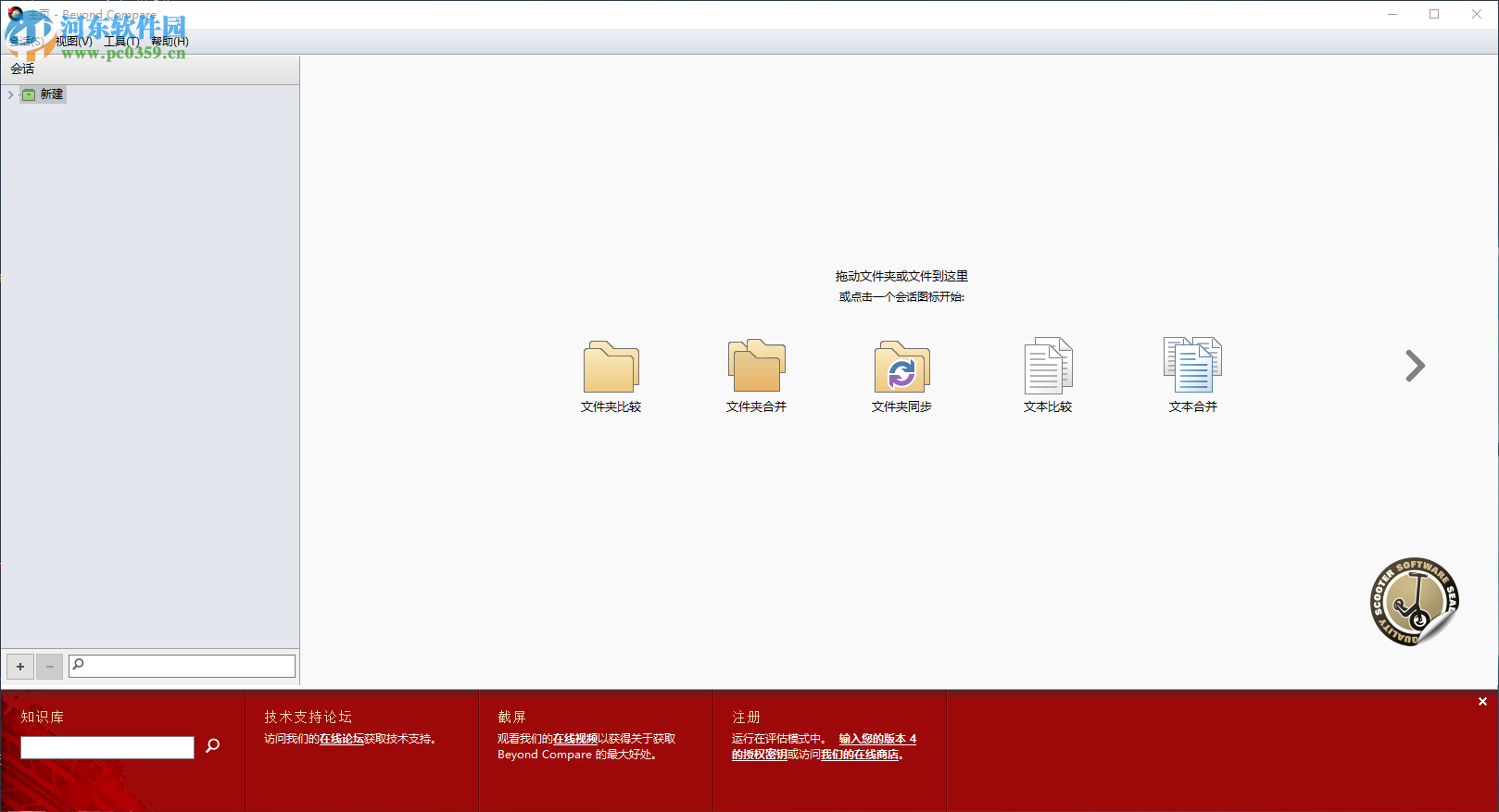This screenshot has height=812, width=1499.
Task: Click the knowledge base search magnifier icon
Action: click(213, 745)
